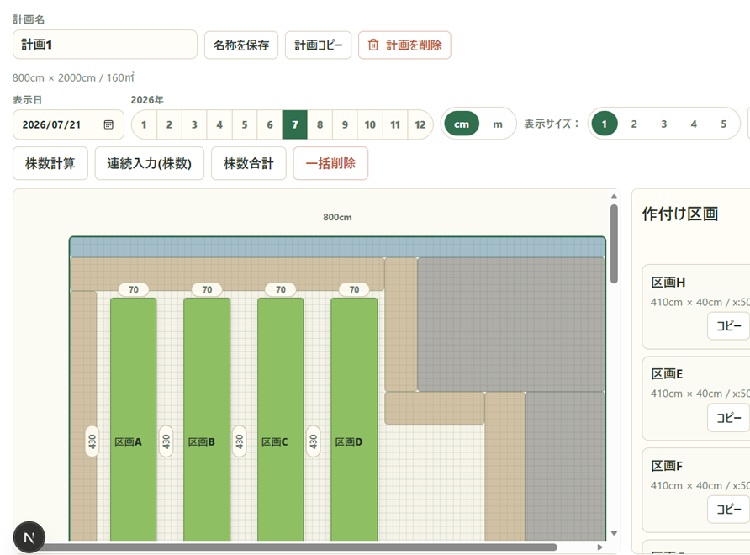Copy 区画H with its コピー button

click(x=728, y=326)
